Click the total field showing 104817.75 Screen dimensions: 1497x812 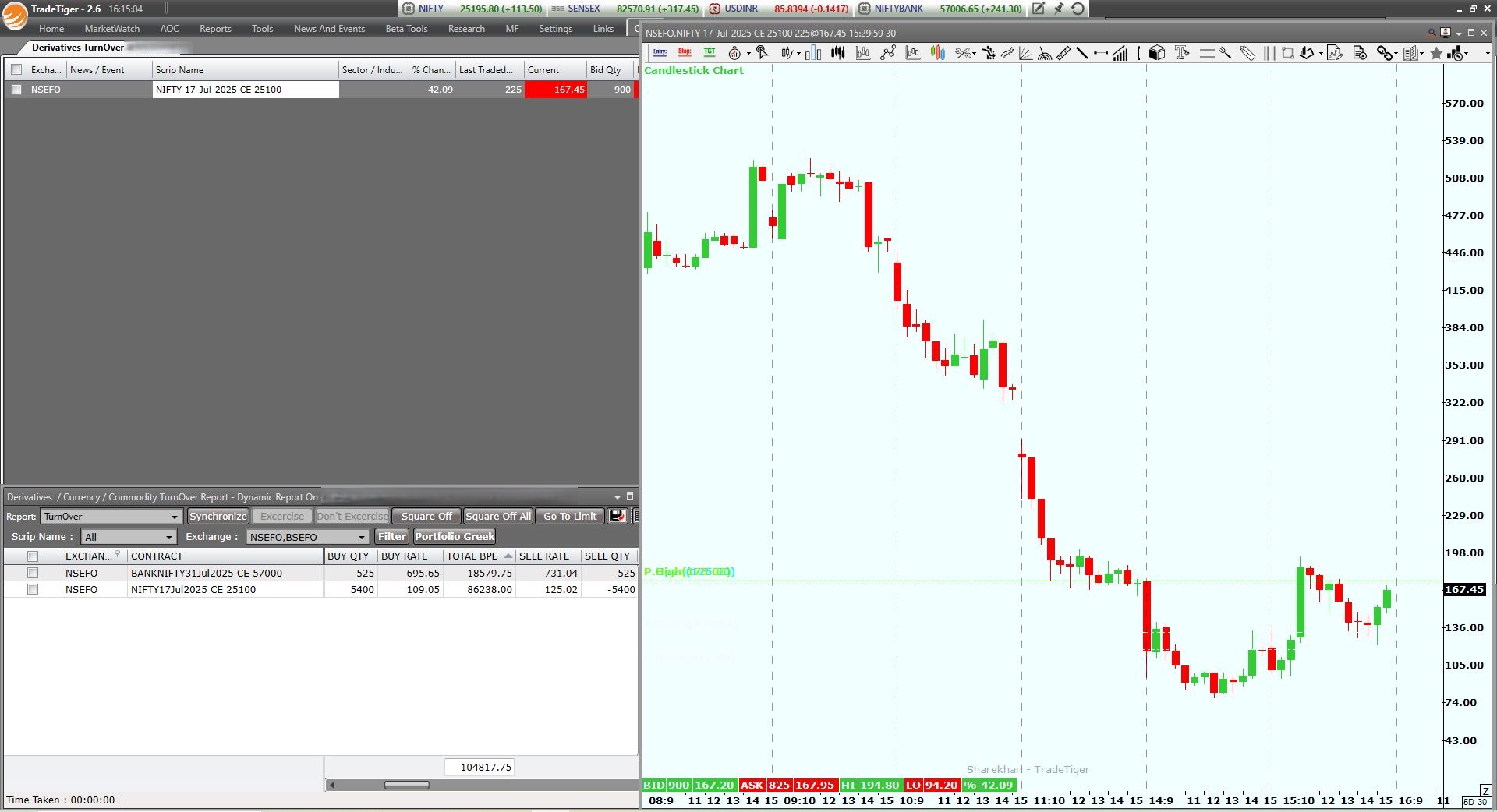(x=480, y=768)
